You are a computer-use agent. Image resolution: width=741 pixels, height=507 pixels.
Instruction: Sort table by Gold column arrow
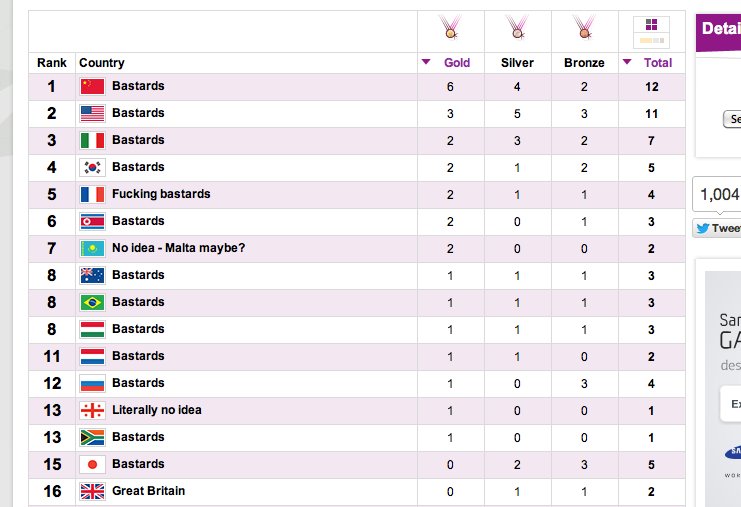425,62
